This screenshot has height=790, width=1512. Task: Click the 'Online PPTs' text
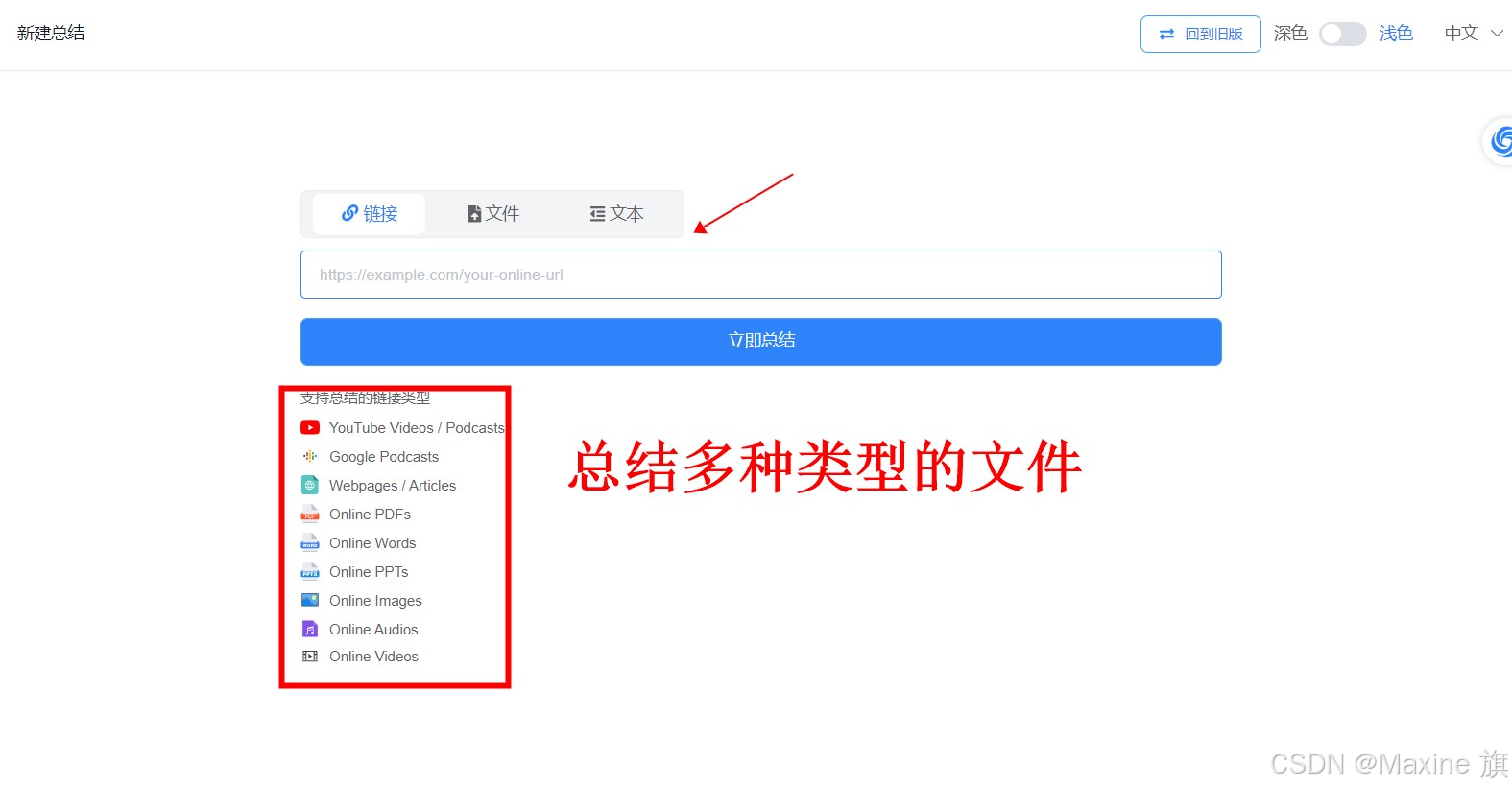pos(369,572)
